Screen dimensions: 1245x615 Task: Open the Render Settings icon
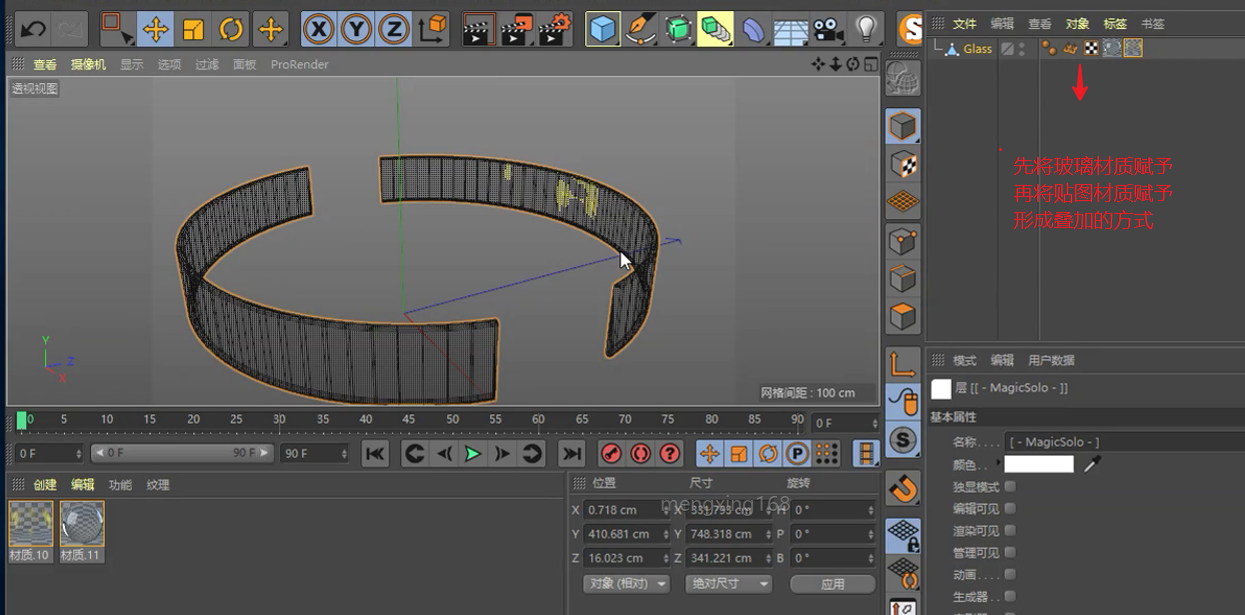[555, 29]
